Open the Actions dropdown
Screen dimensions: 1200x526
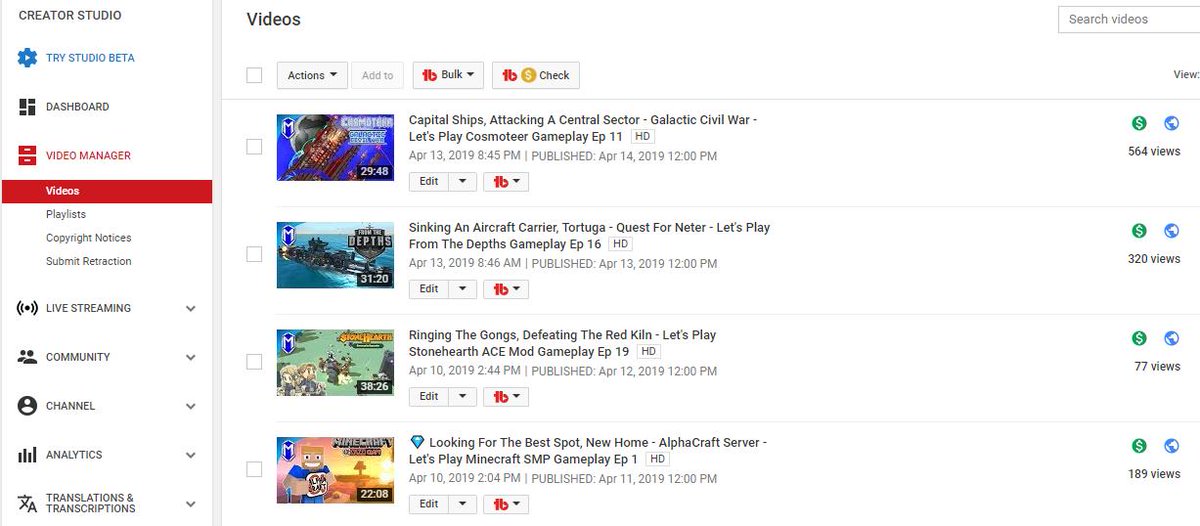coord(311,75)
